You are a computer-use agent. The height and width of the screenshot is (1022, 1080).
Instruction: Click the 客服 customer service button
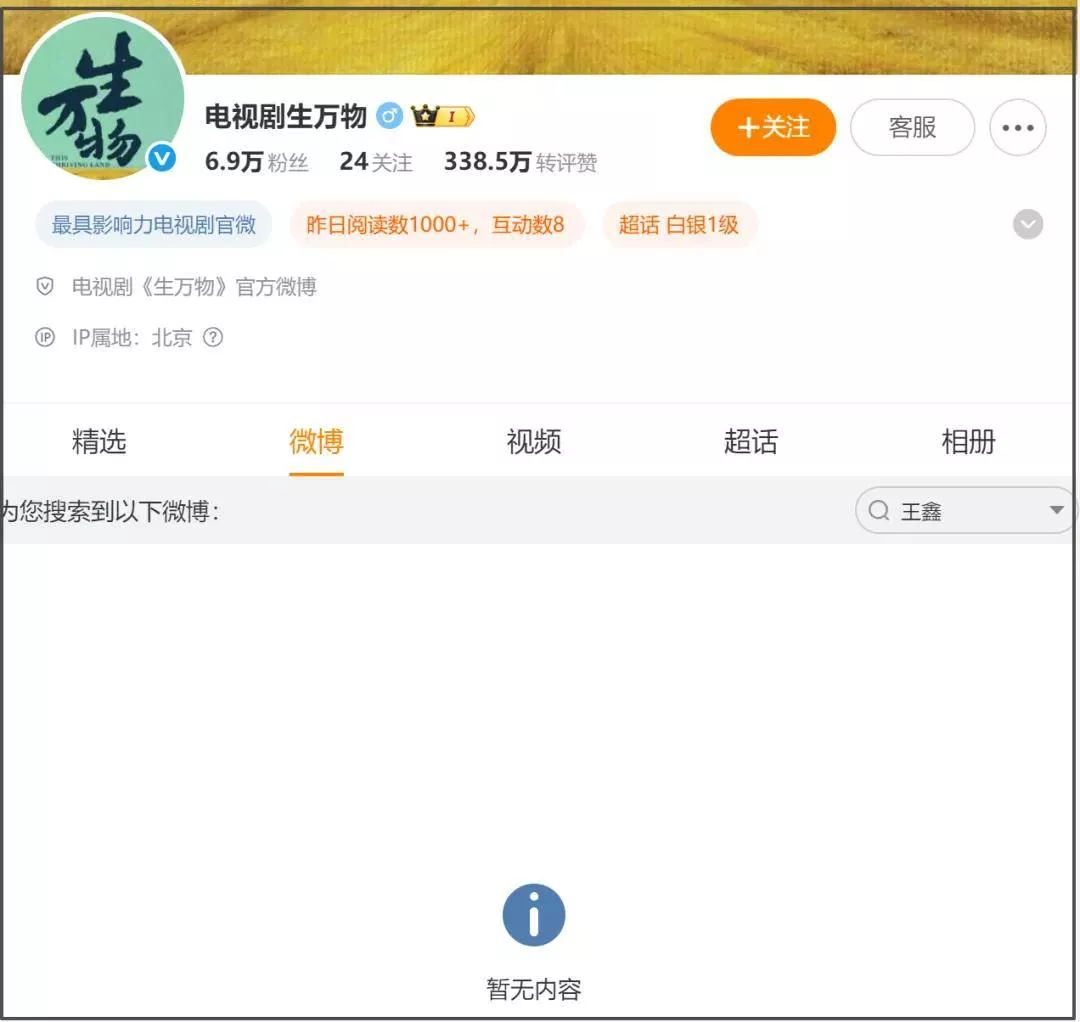[912, 127]
